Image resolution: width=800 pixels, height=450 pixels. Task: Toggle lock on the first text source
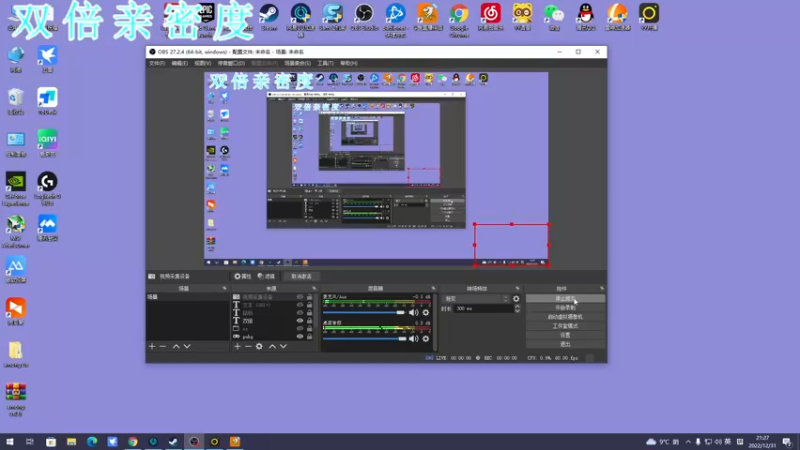tap(309, 305)
